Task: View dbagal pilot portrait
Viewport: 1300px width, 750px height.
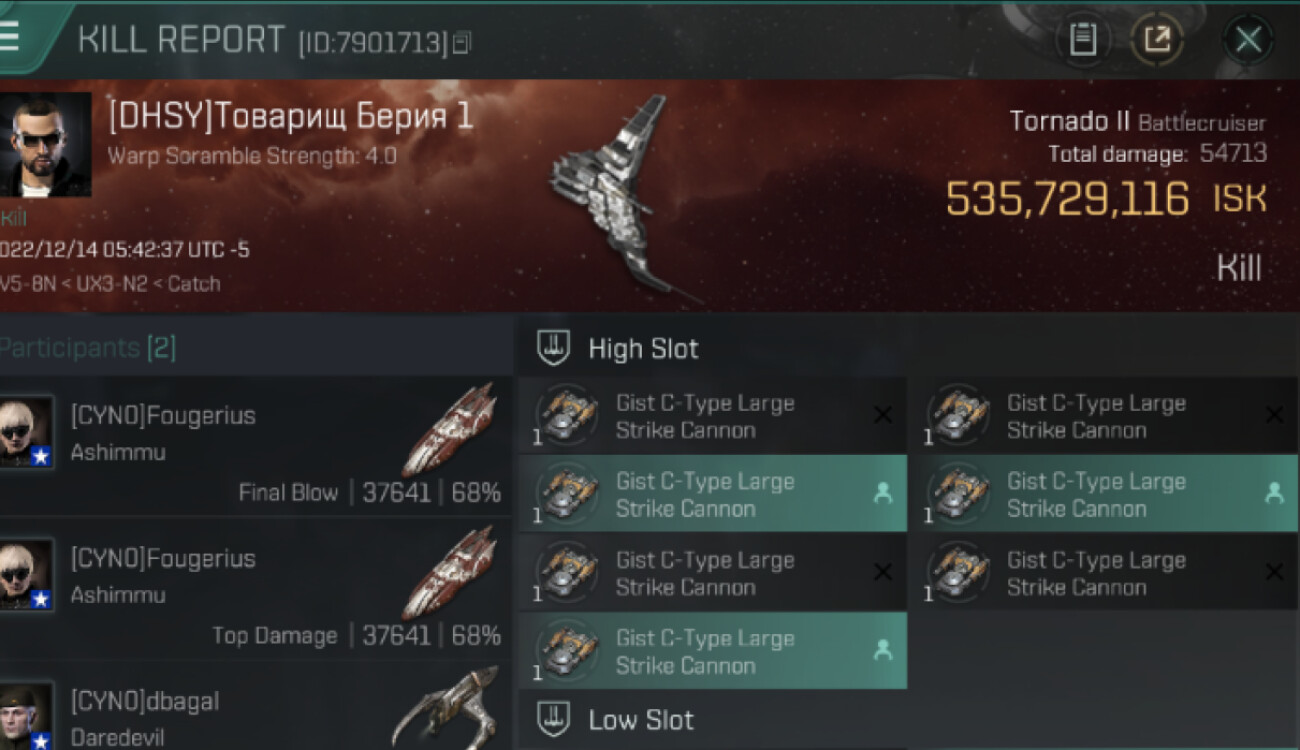Action: click(25, 716)
